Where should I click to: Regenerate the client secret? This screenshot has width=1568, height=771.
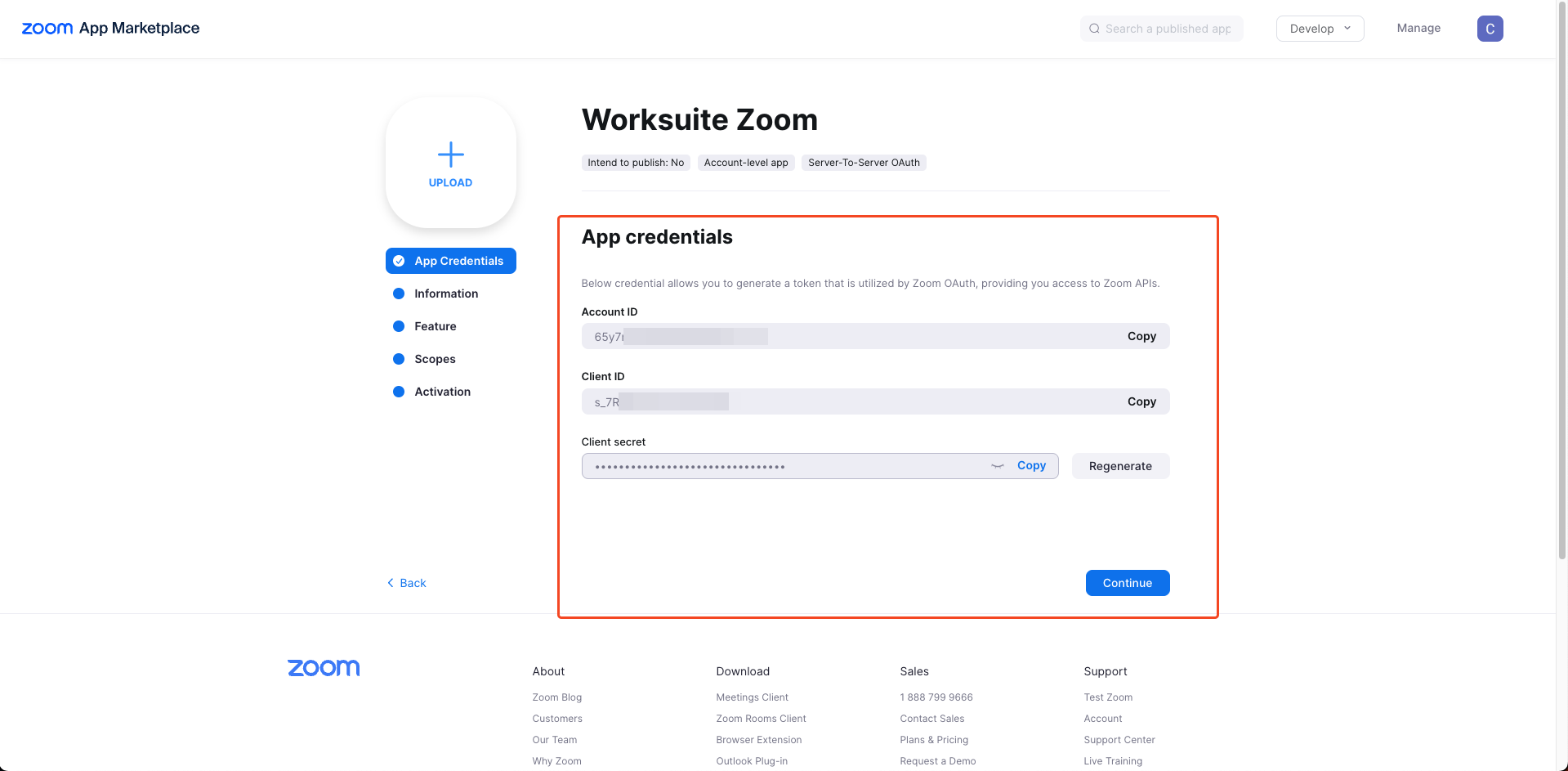coord(1120,466)
